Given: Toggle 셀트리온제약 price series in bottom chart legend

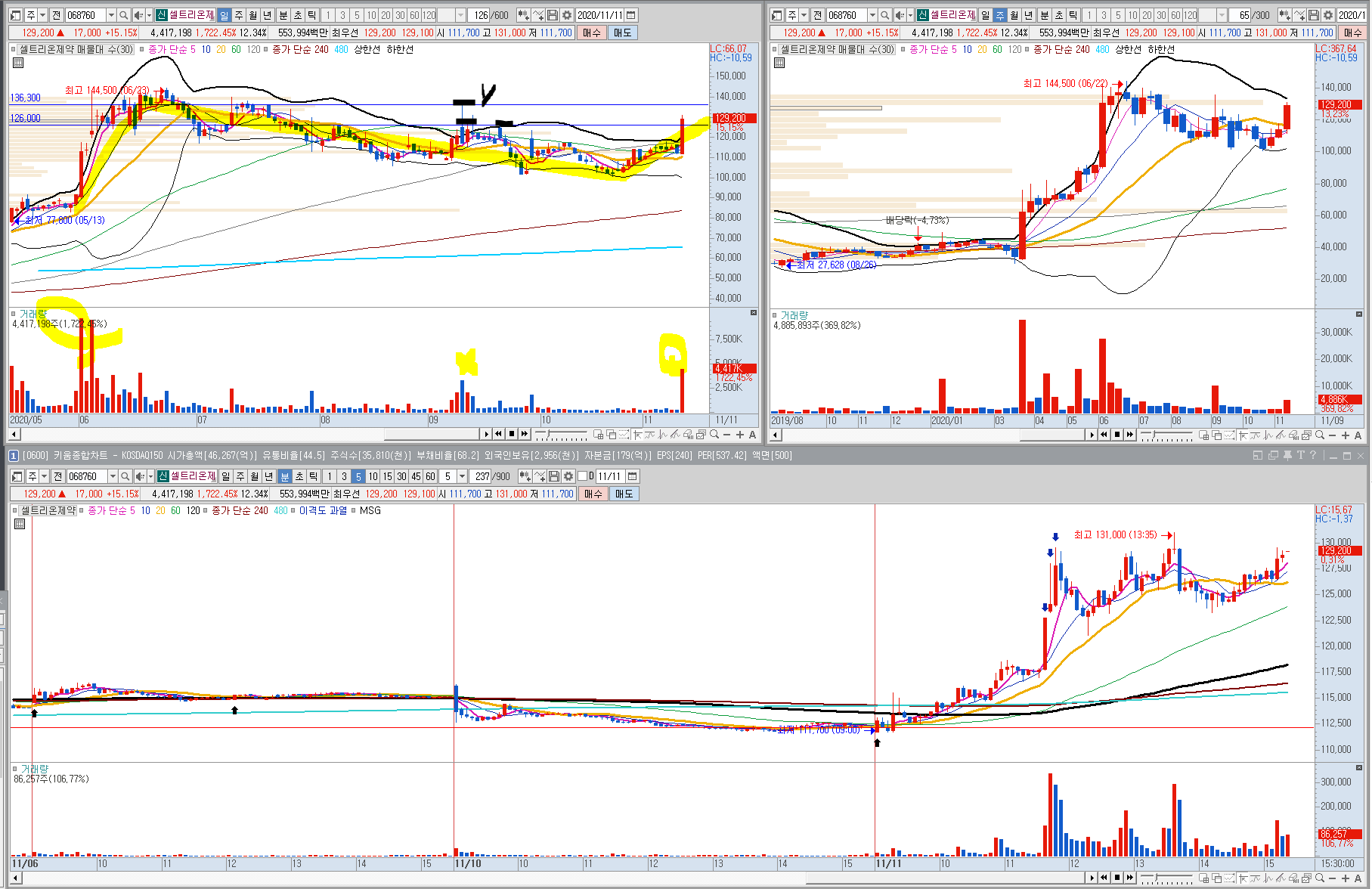Looking at the screenshot, I should pyautogui.click(x=48, y=510).
